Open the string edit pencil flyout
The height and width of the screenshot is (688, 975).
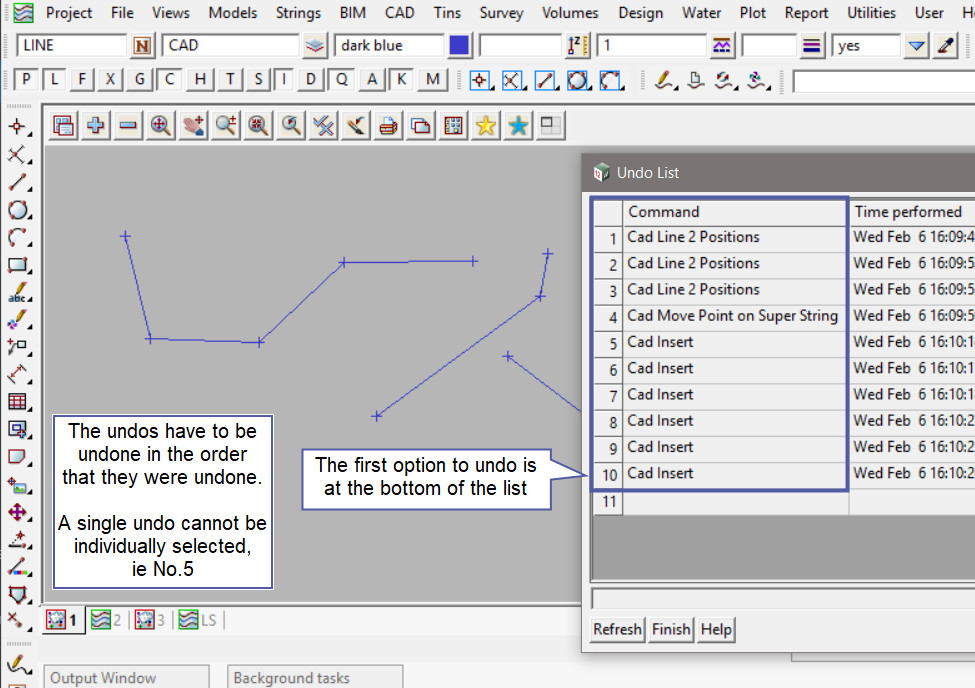coord(665,80)
